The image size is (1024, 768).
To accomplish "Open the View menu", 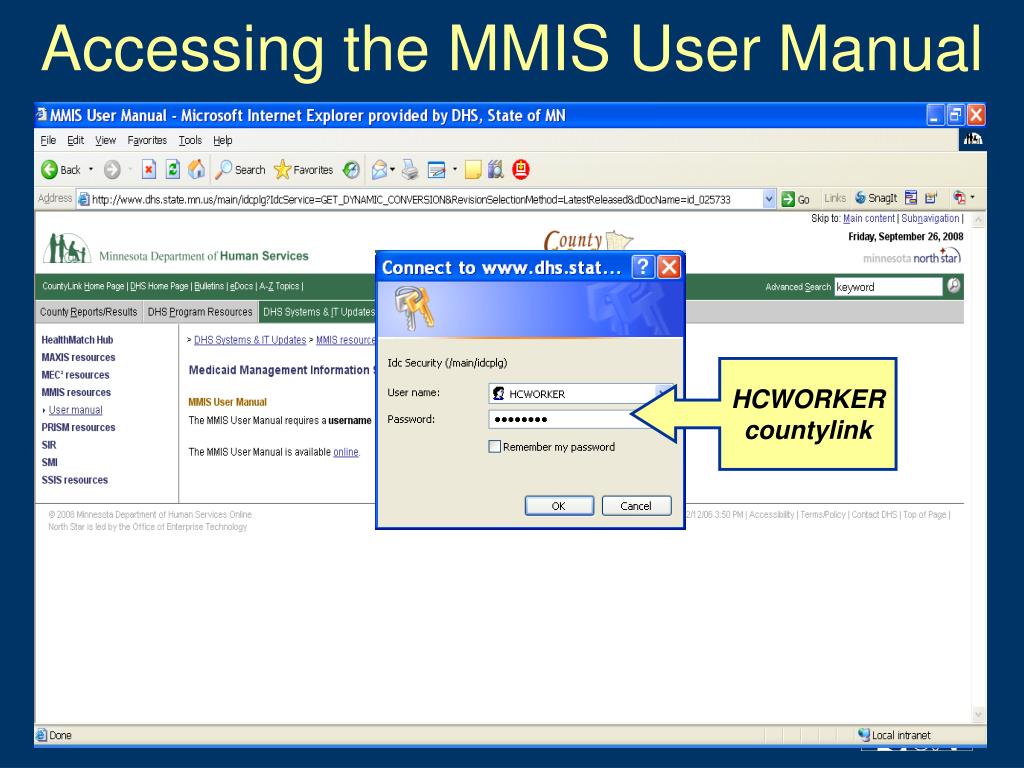I will pyautogui.click(x=105, y=140).
